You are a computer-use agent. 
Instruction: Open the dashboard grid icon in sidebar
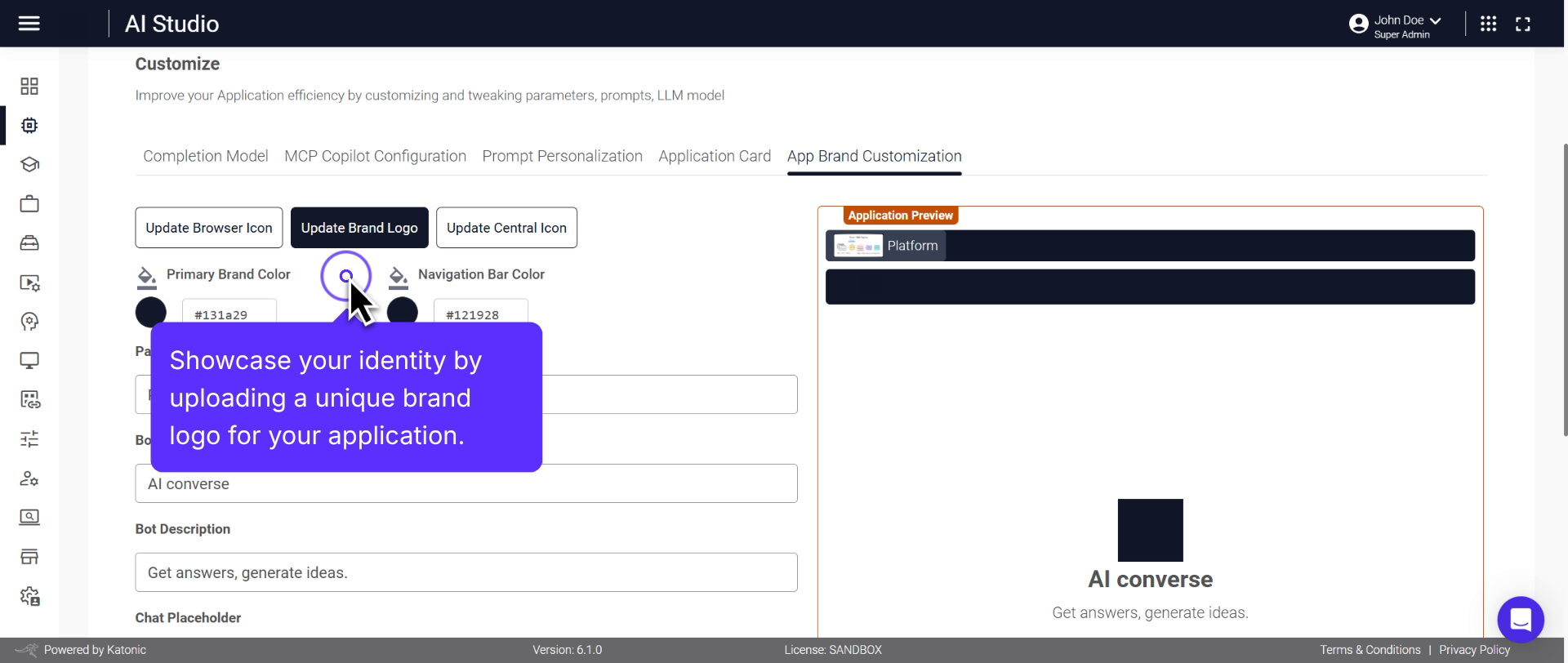(x=29, y=87)
